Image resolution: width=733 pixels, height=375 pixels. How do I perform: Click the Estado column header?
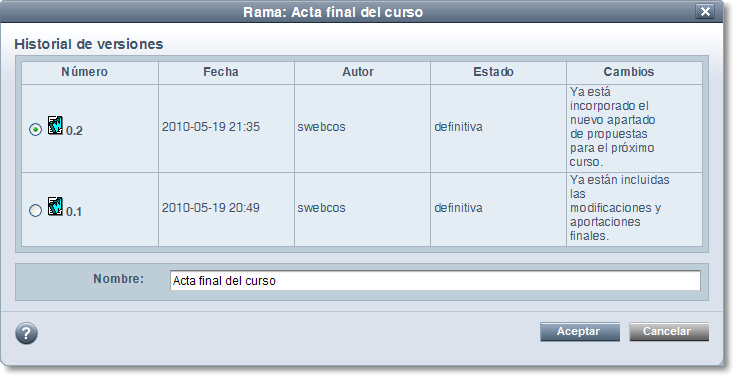coord(494,72)
